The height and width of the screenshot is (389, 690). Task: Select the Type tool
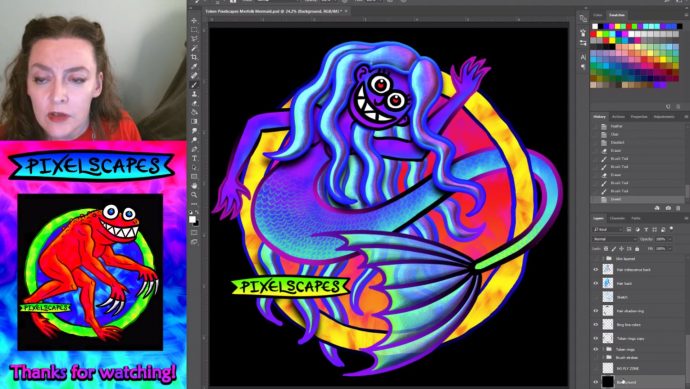tap(194, 158)
